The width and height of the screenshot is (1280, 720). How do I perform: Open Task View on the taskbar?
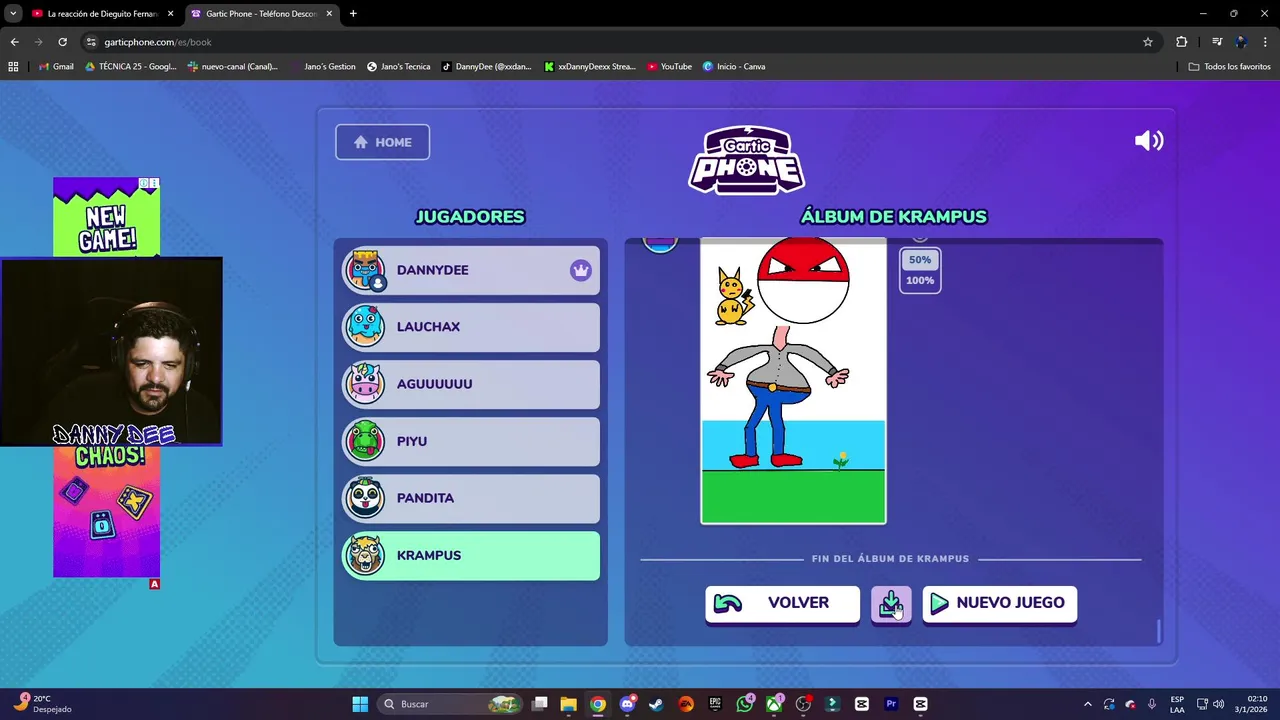[540, 704]
